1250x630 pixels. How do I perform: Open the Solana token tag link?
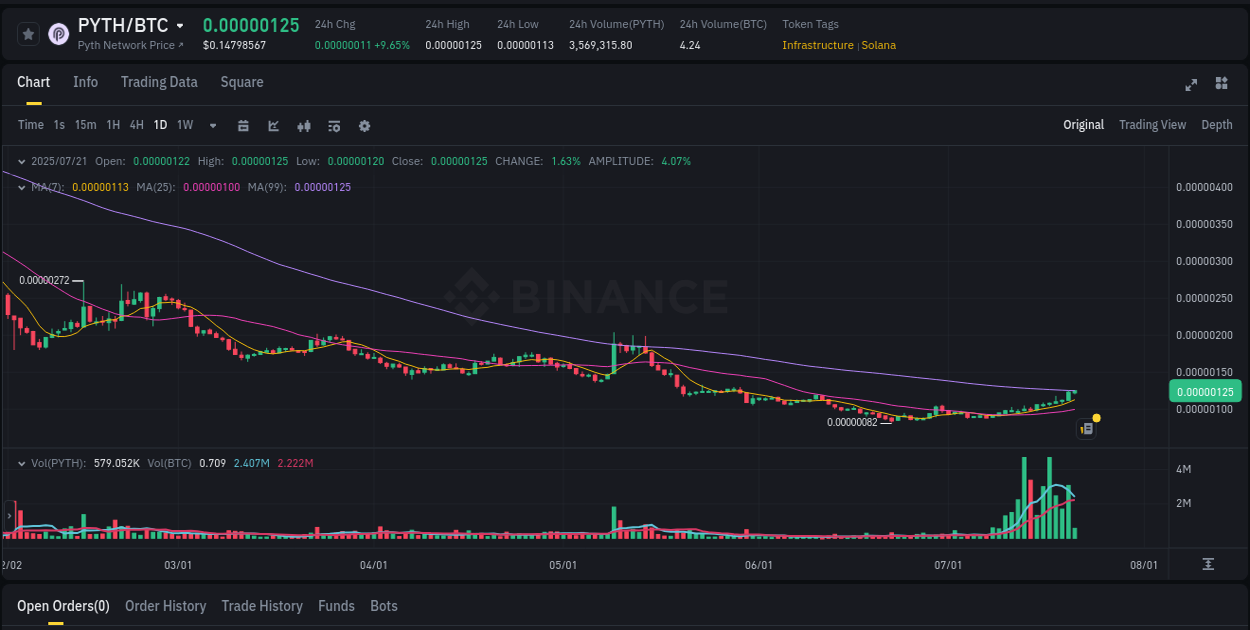click(879, 45)
